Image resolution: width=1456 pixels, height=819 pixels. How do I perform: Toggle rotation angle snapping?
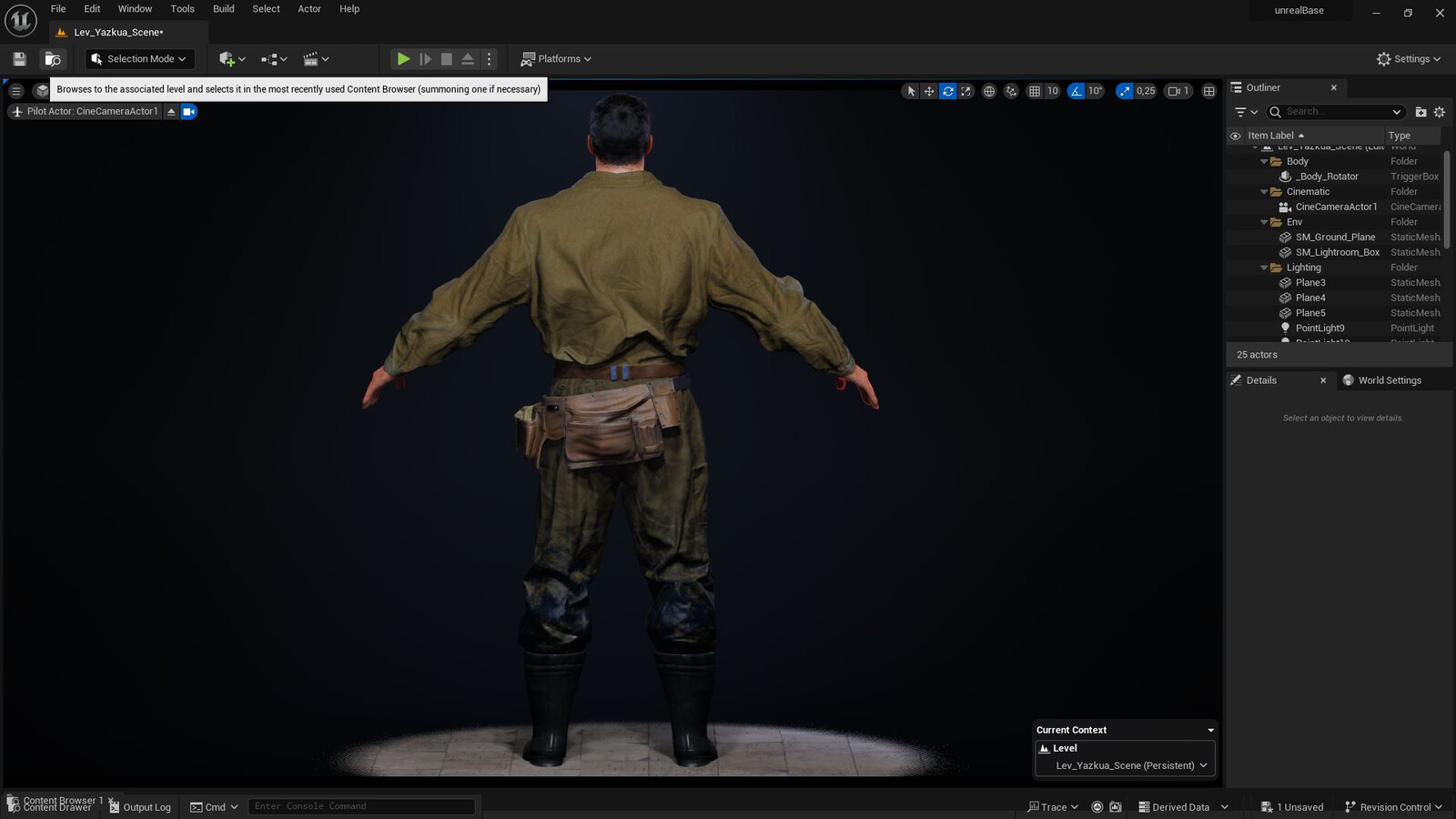[1077, 91]
